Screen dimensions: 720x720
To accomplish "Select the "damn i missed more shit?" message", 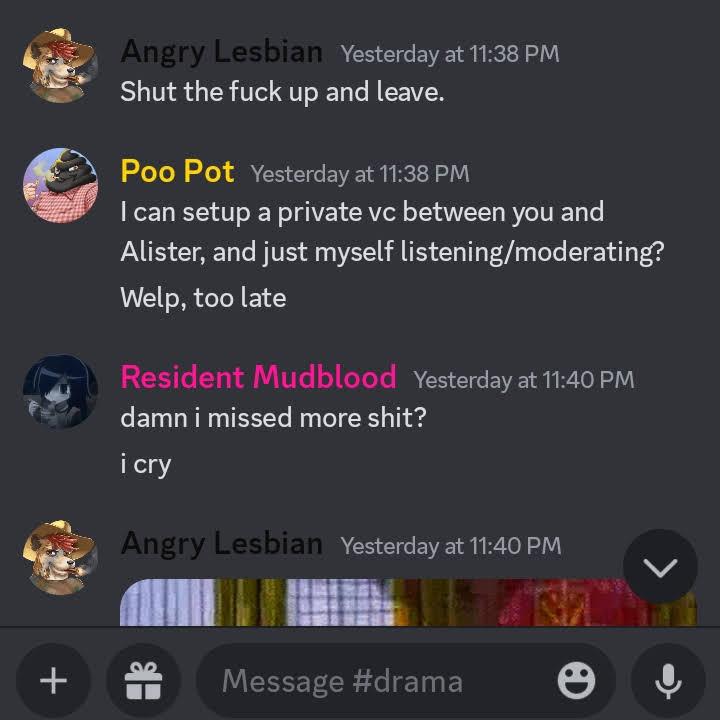I will [x=274, y=418].
